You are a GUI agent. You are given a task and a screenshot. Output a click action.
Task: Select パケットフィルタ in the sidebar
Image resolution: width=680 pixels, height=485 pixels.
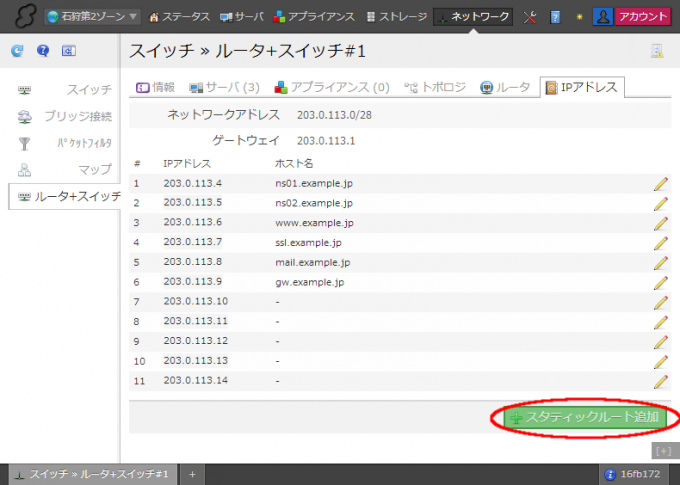tap(67, 143)
